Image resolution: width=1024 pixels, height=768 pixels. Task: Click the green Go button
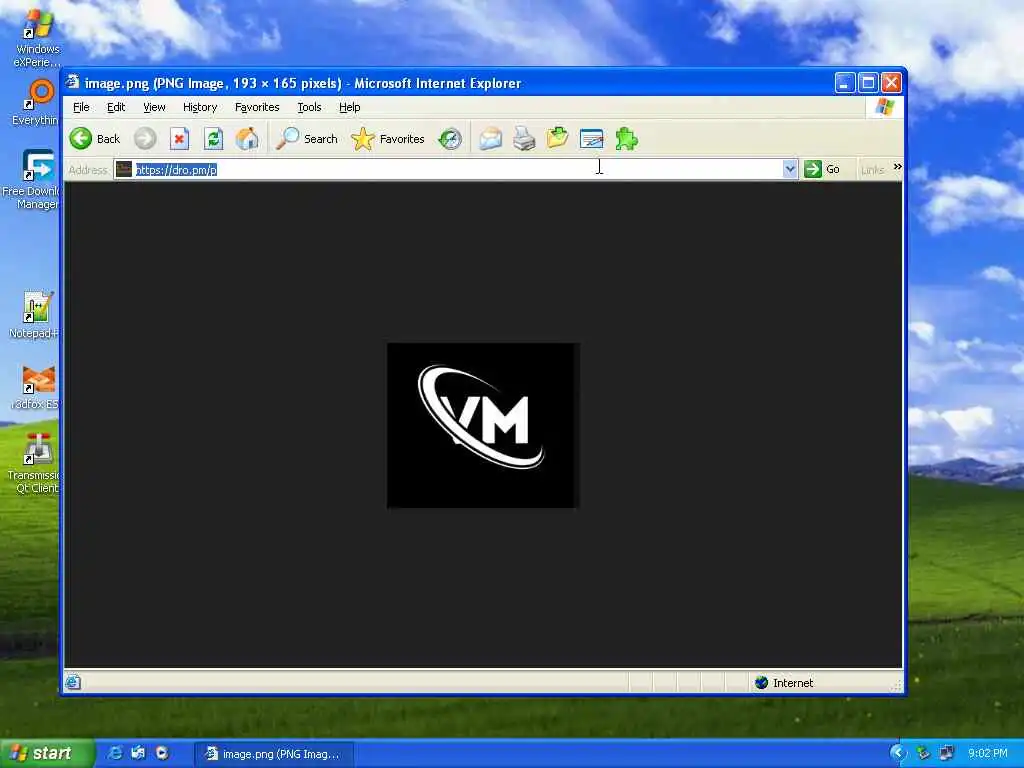[822, 169]
